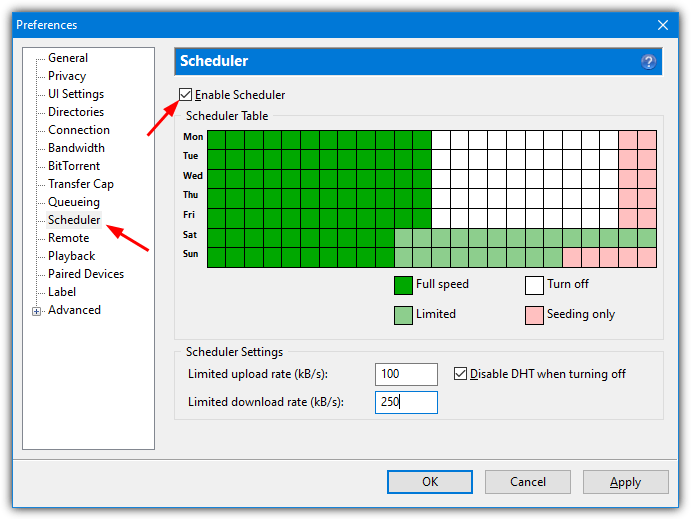Click the Full speed legend swatch
The height and width of the screenshot is (519, 691).
pyautogui.click(x=403, y=285)
